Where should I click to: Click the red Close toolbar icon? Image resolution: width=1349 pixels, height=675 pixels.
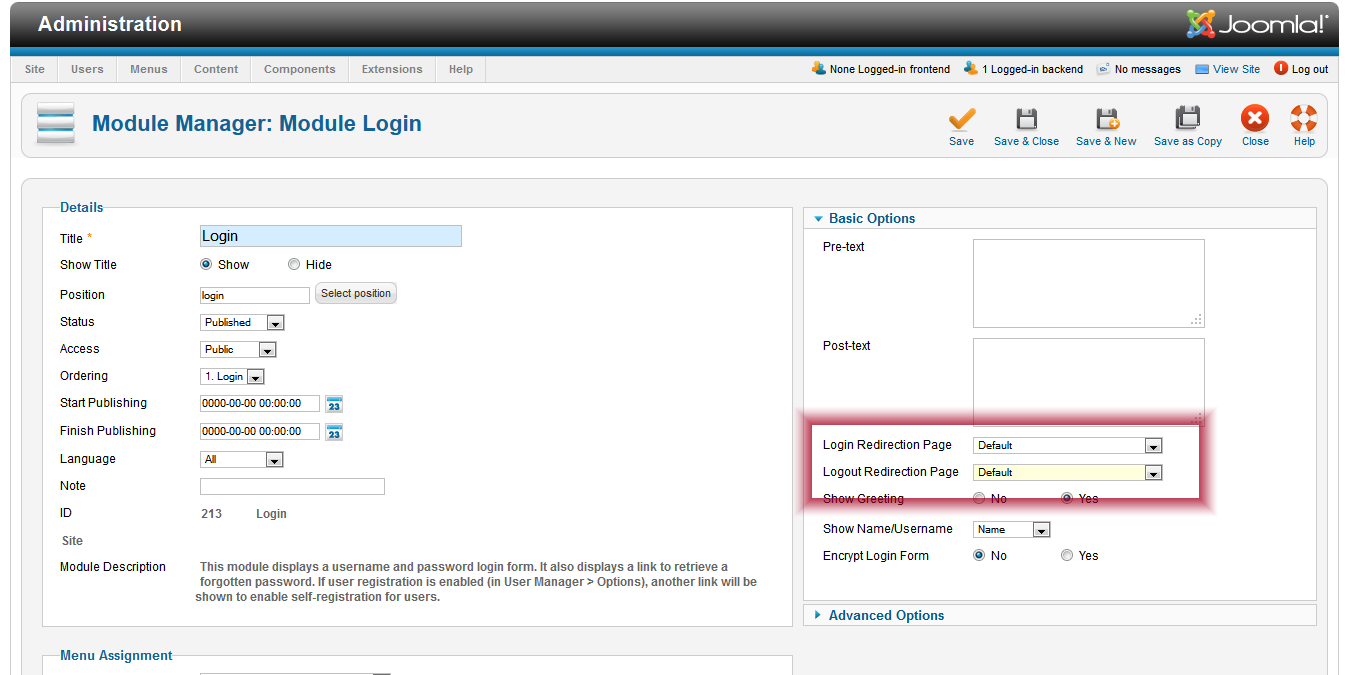pos(1255,120)
